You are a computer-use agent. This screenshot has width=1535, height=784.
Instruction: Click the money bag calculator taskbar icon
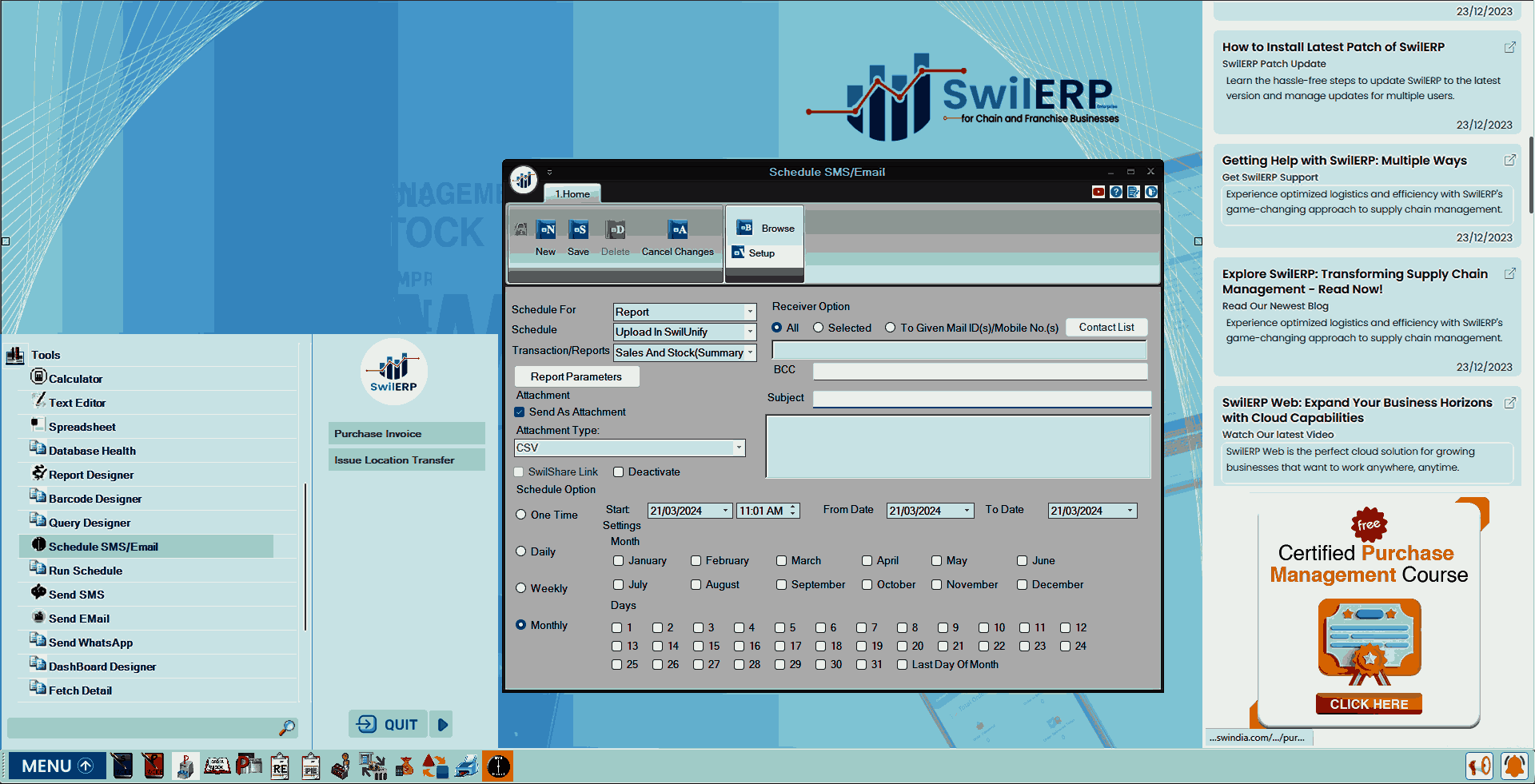pos(405,766)
